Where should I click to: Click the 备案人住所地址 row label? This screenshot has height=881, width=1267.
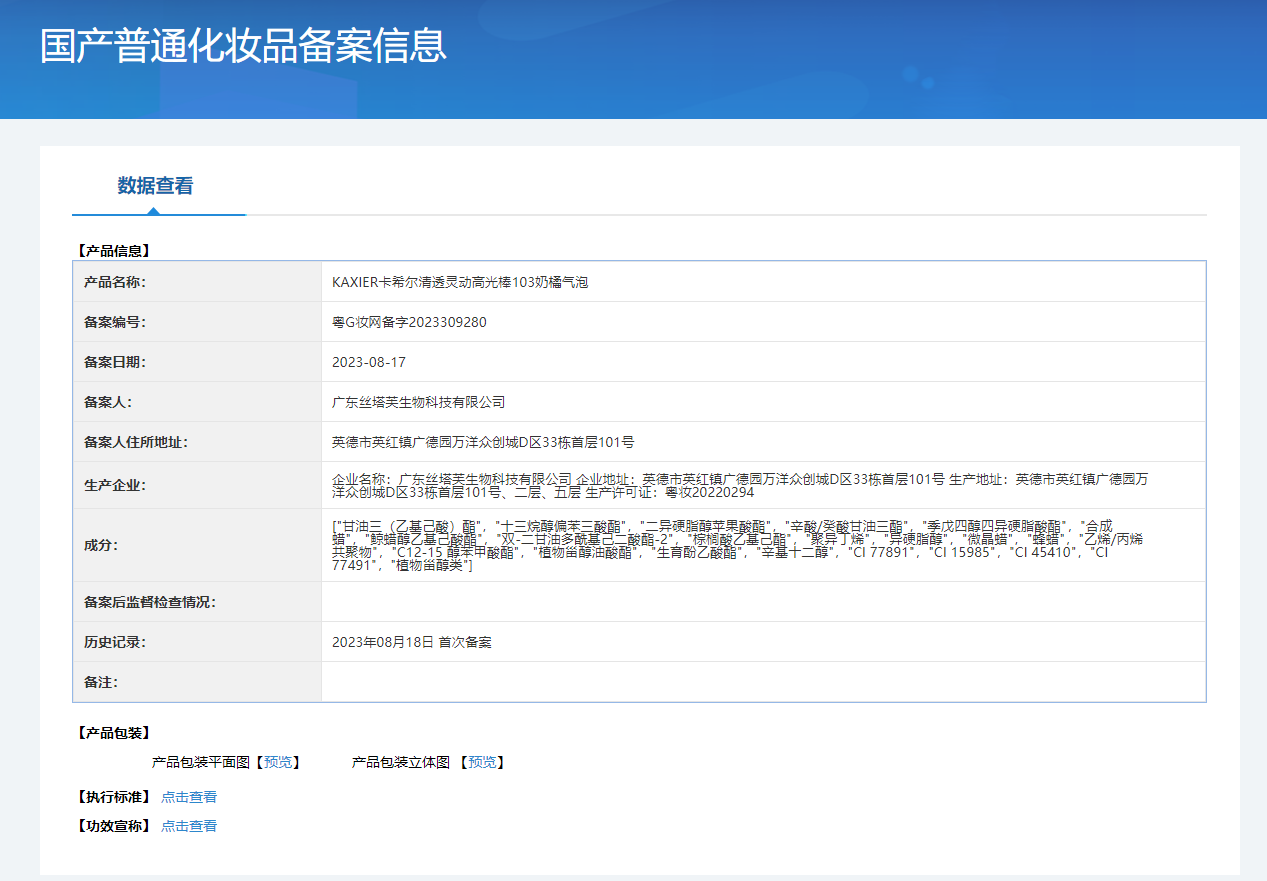pos(136,442)
